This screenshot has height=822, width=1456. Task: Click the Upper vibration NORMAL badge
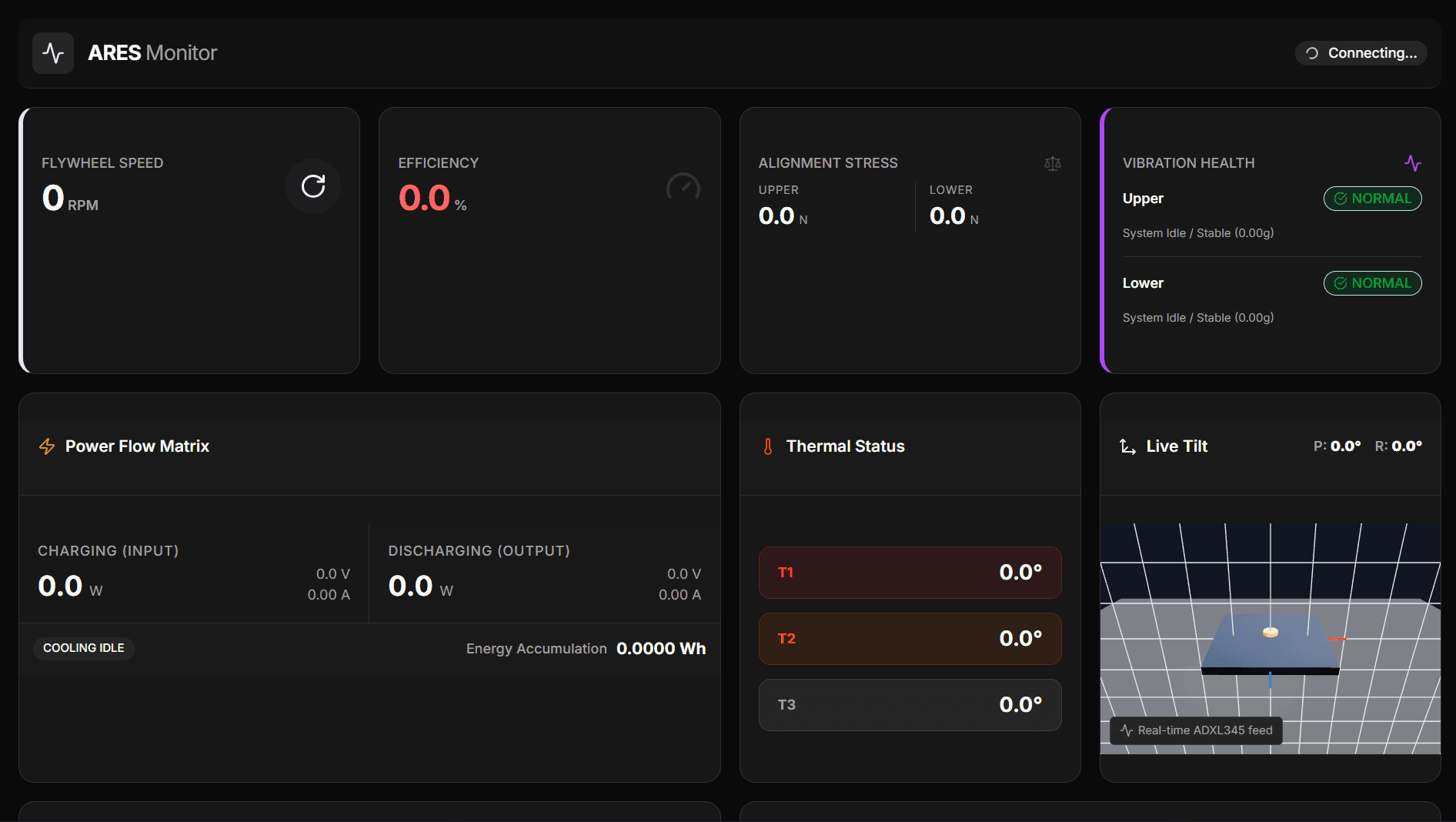[1372, 199]
